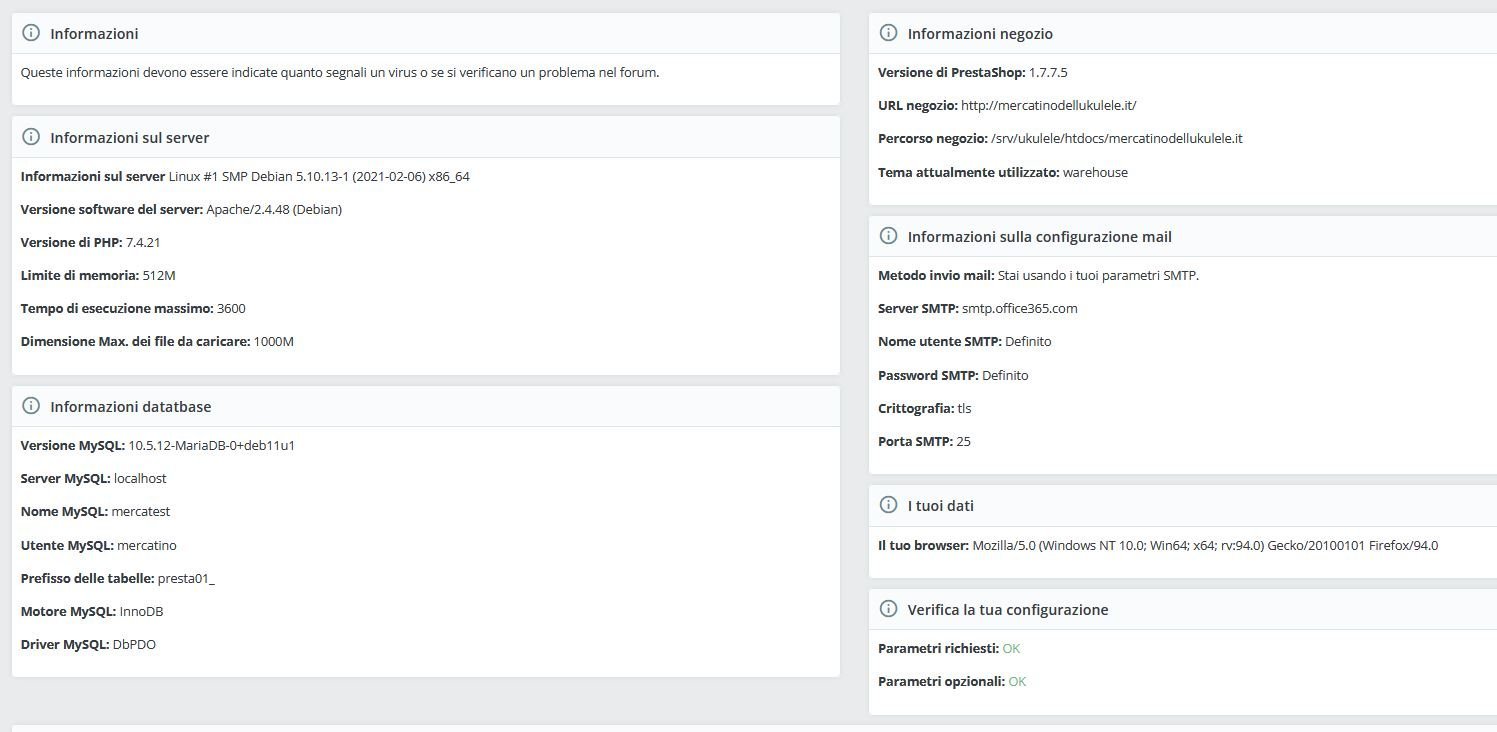The height and width of the screenshot is (732, 1497).
Task: Click the SMTP server value smtp.office365.com
Action: click(x=1019, y=308)
